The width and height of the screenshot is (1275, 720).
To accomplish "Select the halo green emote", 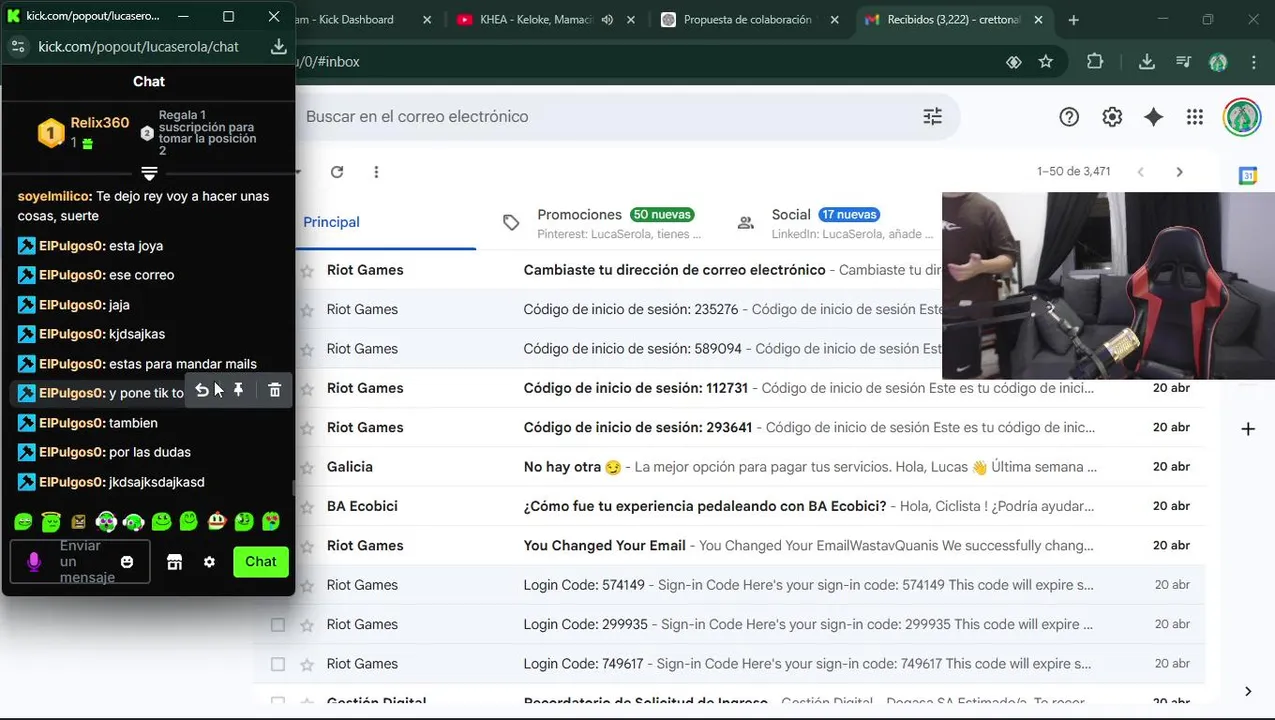I will pyautogui.click(x=51, y=521).
